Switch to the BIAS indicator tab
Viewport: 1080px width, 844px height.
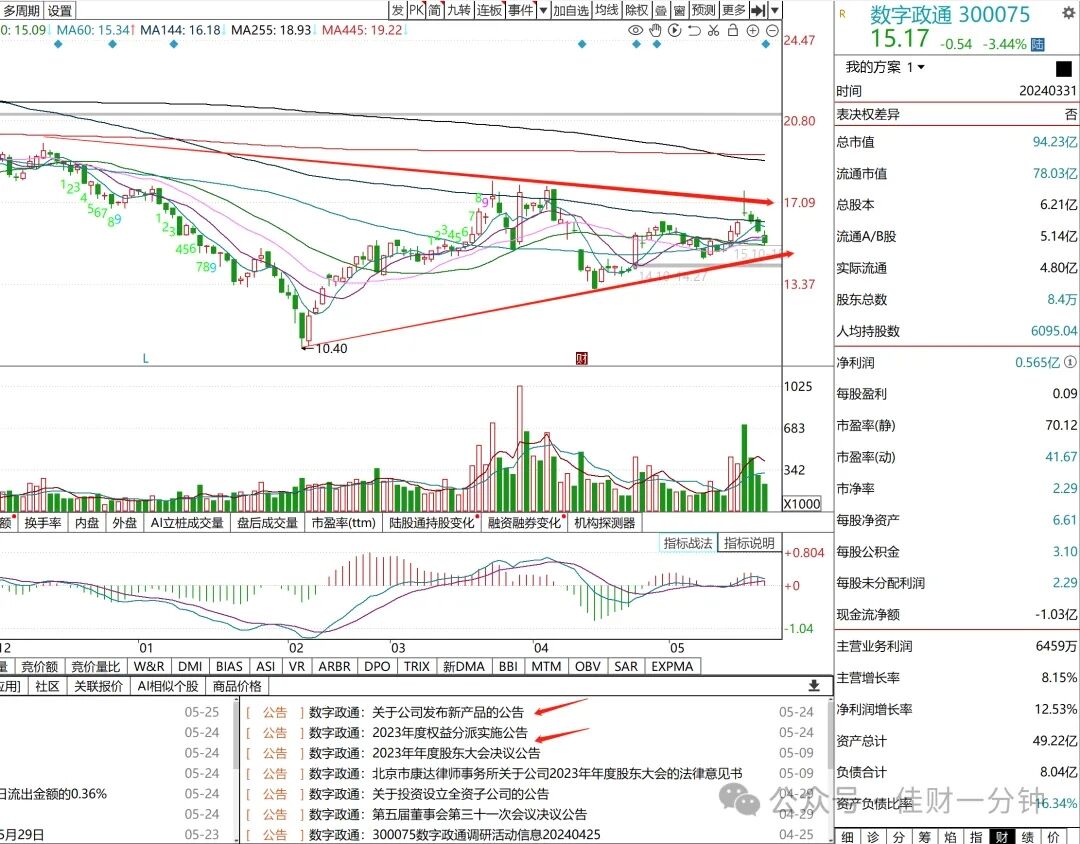pos(229,666)
